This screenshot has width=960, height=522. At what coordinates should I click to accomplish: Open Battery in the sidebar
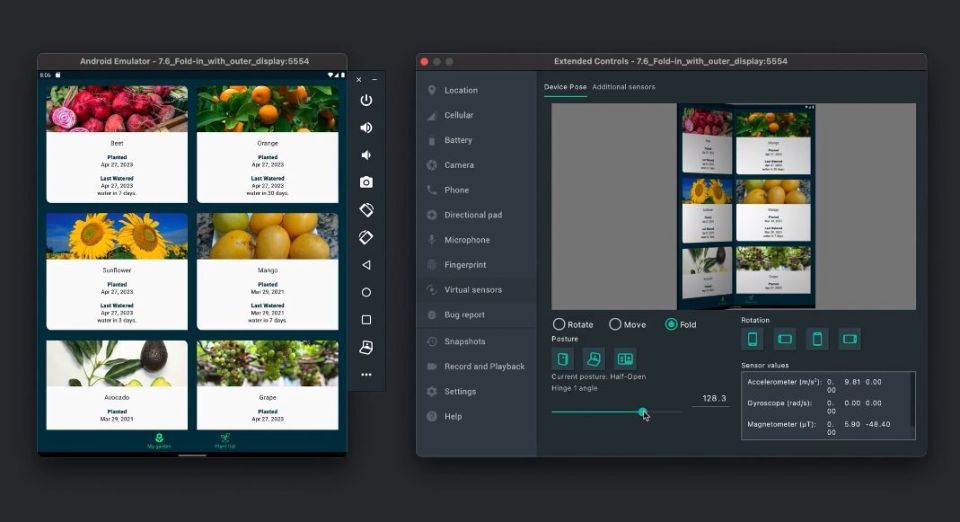coord(458,140)
